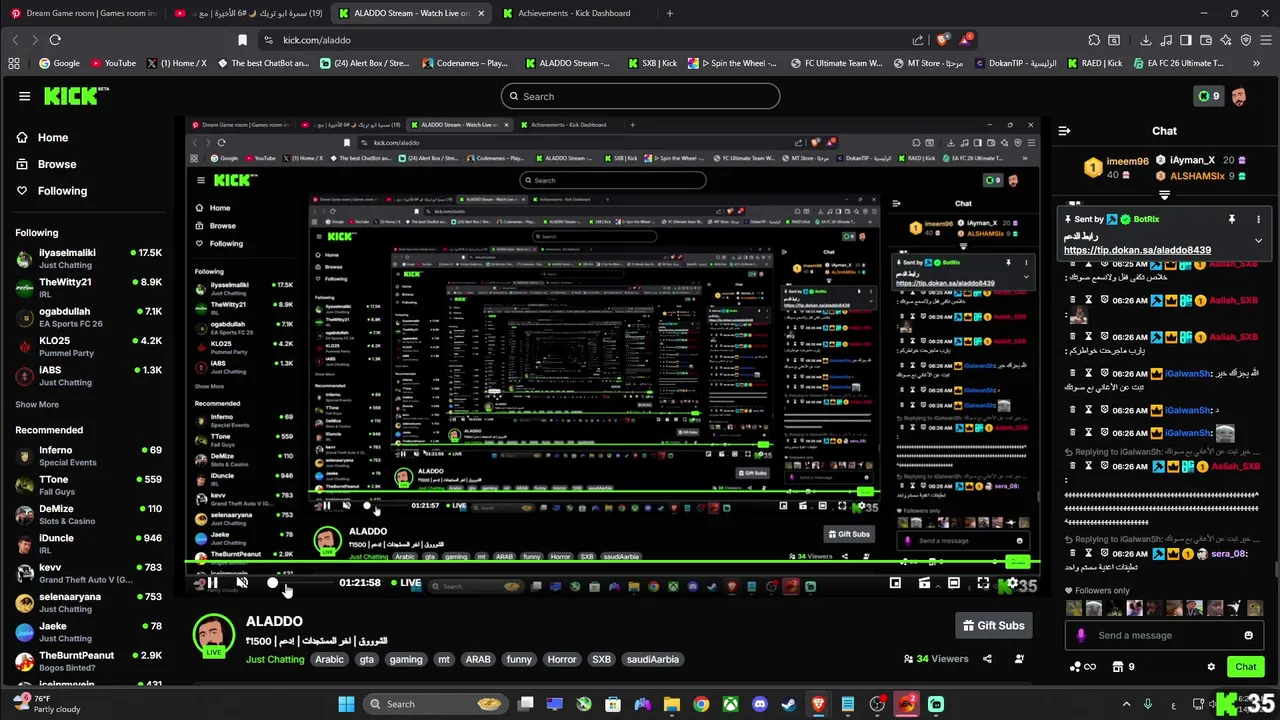
Task: Click the Kick search box
Action: [x=640, y=96]
